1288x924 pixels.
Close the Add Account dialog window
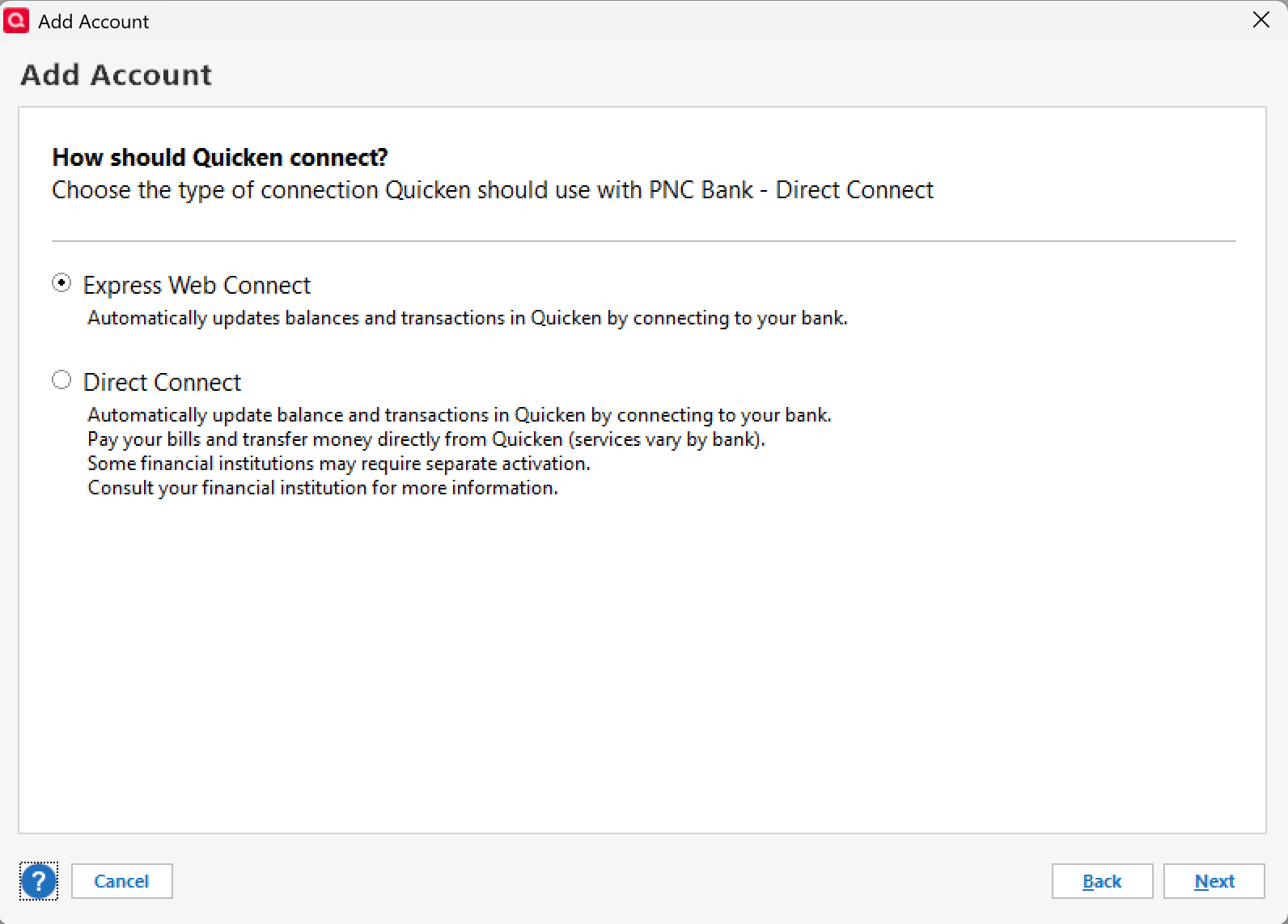1260,20
